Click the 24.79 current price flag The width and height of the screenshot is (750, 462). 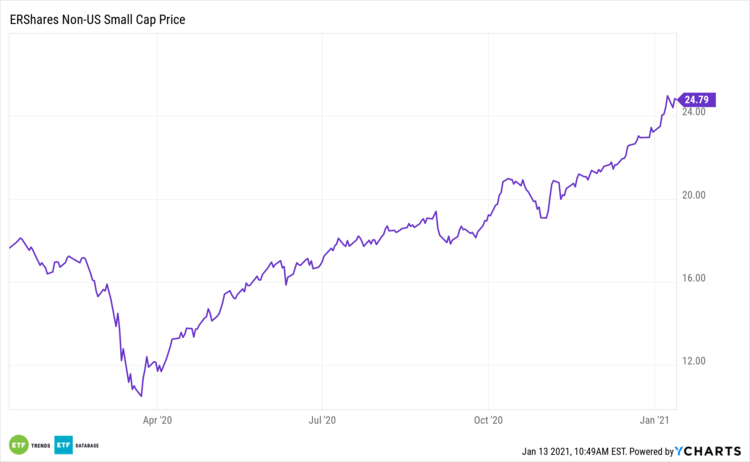tap(695, 98)
